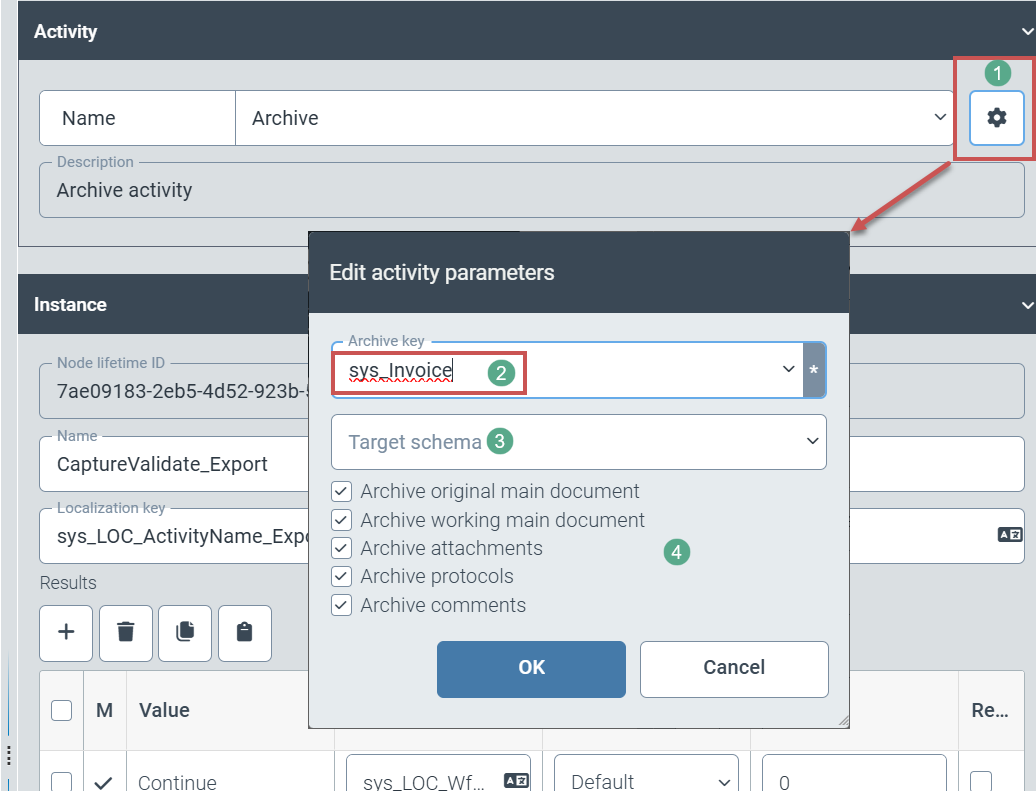Uncheck Archive comments option
This screenshot has height=791, width=1036.
342,605
